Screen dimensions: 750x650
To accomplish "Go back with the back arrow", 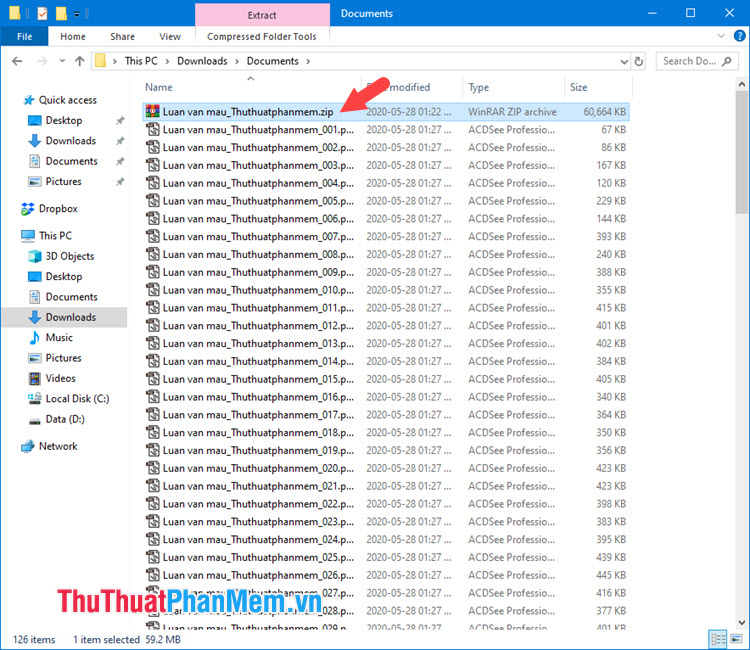I will tap(17, 61).
